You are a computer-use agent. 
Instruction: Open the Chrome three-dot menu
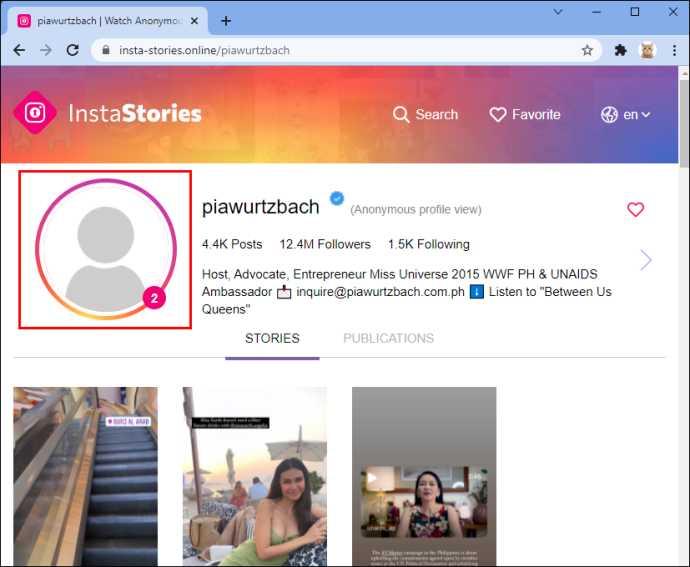point(674,50)
